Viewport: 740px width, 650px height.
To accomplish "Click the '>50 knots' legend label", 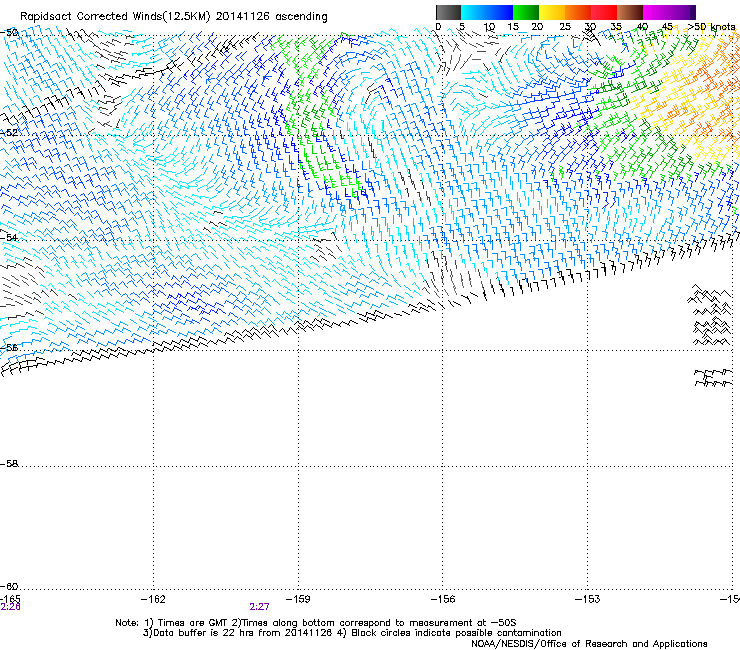I will point(711,27).
